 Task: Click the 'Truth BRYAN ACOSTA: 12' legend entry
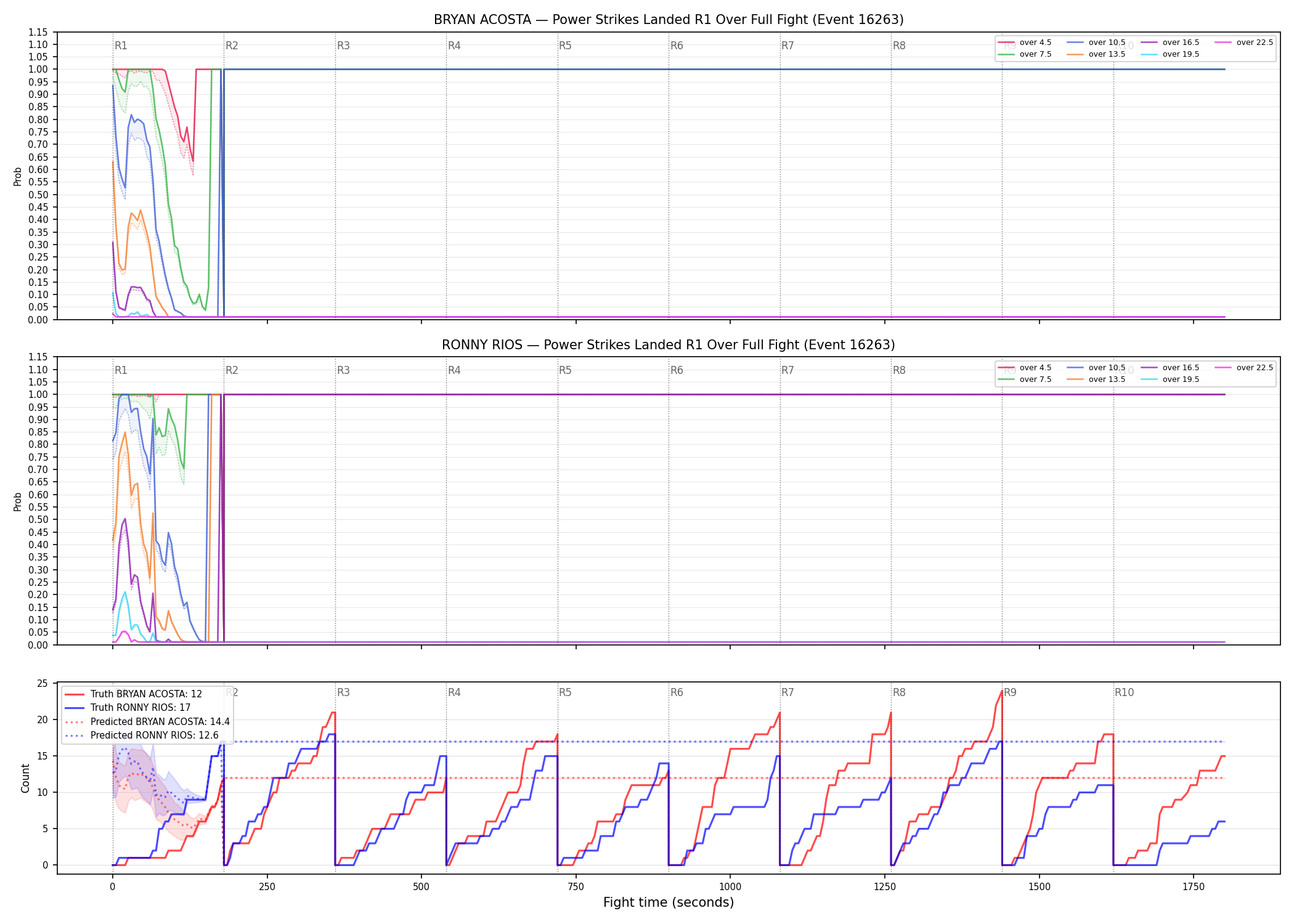coord(133,694)
